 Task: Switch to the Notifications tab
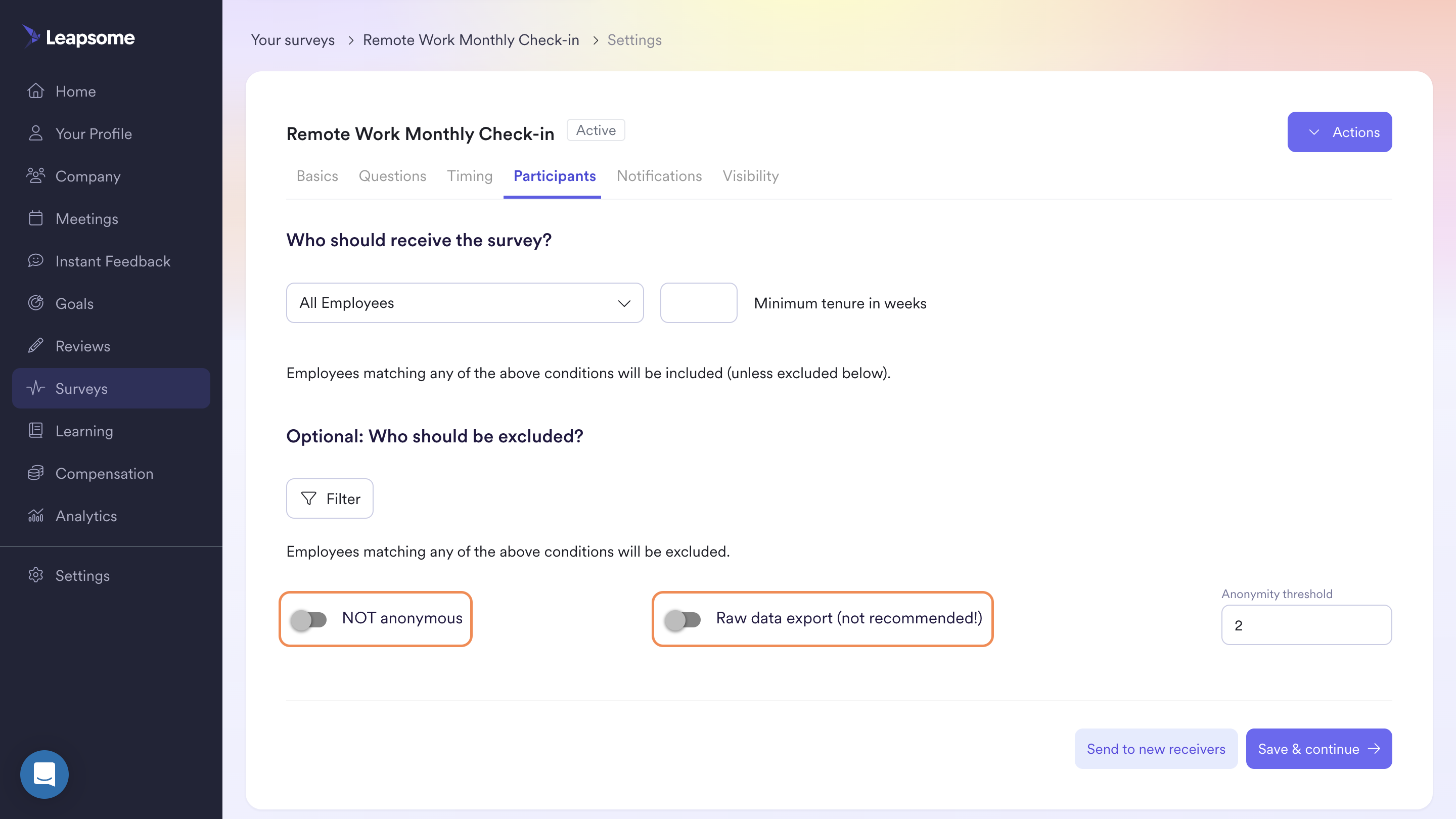659,176
